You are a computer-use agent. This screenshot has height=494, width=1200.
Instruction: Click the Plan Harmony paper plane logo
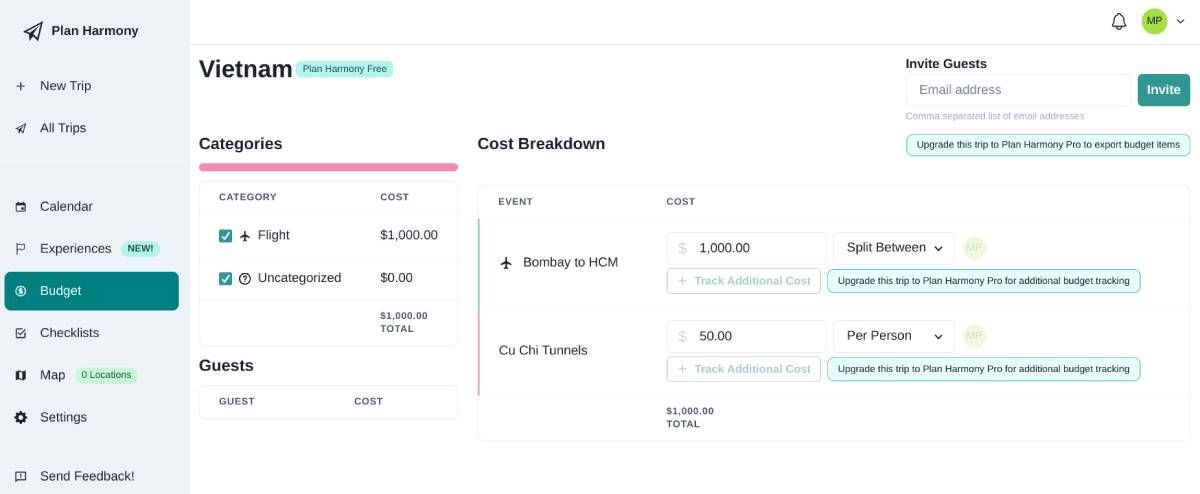pyautogui.click(x=33, y=31)
